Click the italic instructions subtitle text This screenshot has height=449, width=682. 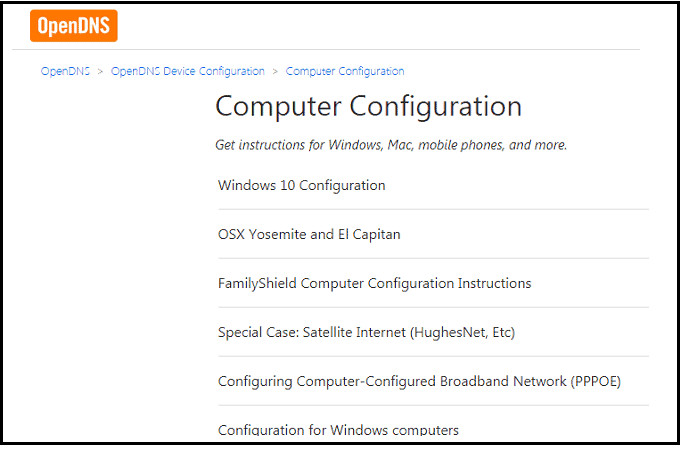click(x=391, y=145)
